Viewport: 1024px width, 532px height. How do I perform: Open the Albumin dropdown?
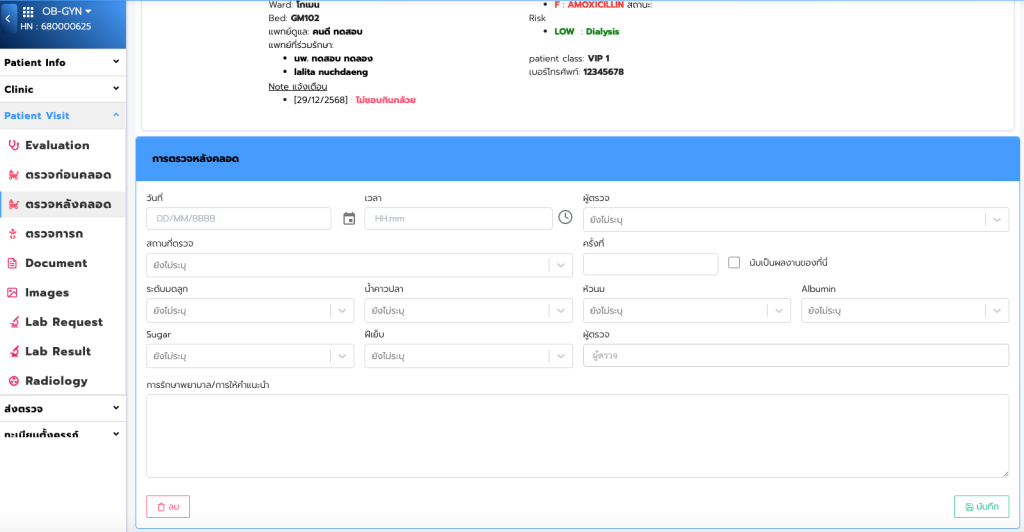(996, 311)
